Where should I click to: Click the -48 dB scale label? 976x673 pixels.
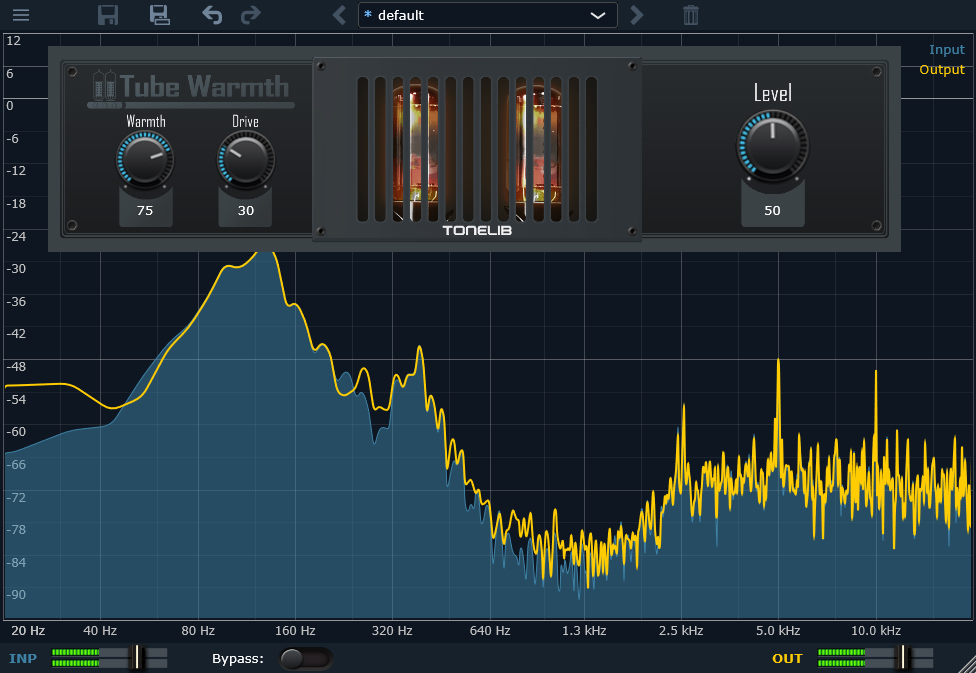pos(16,366)
